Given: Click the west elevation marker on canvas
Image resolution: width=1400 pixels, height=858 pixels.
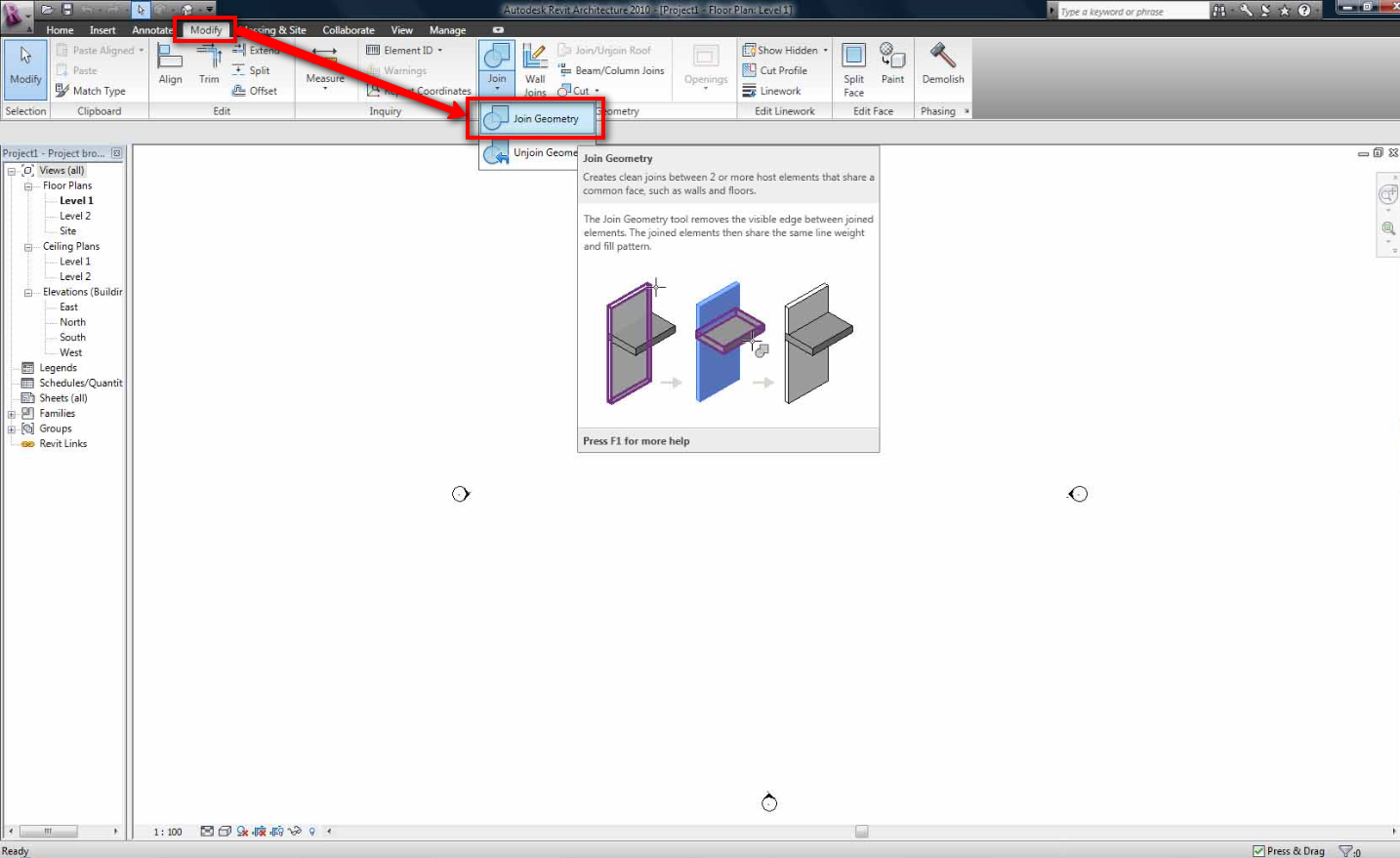Looking at the screenshot, I should (x=461, y=494).
